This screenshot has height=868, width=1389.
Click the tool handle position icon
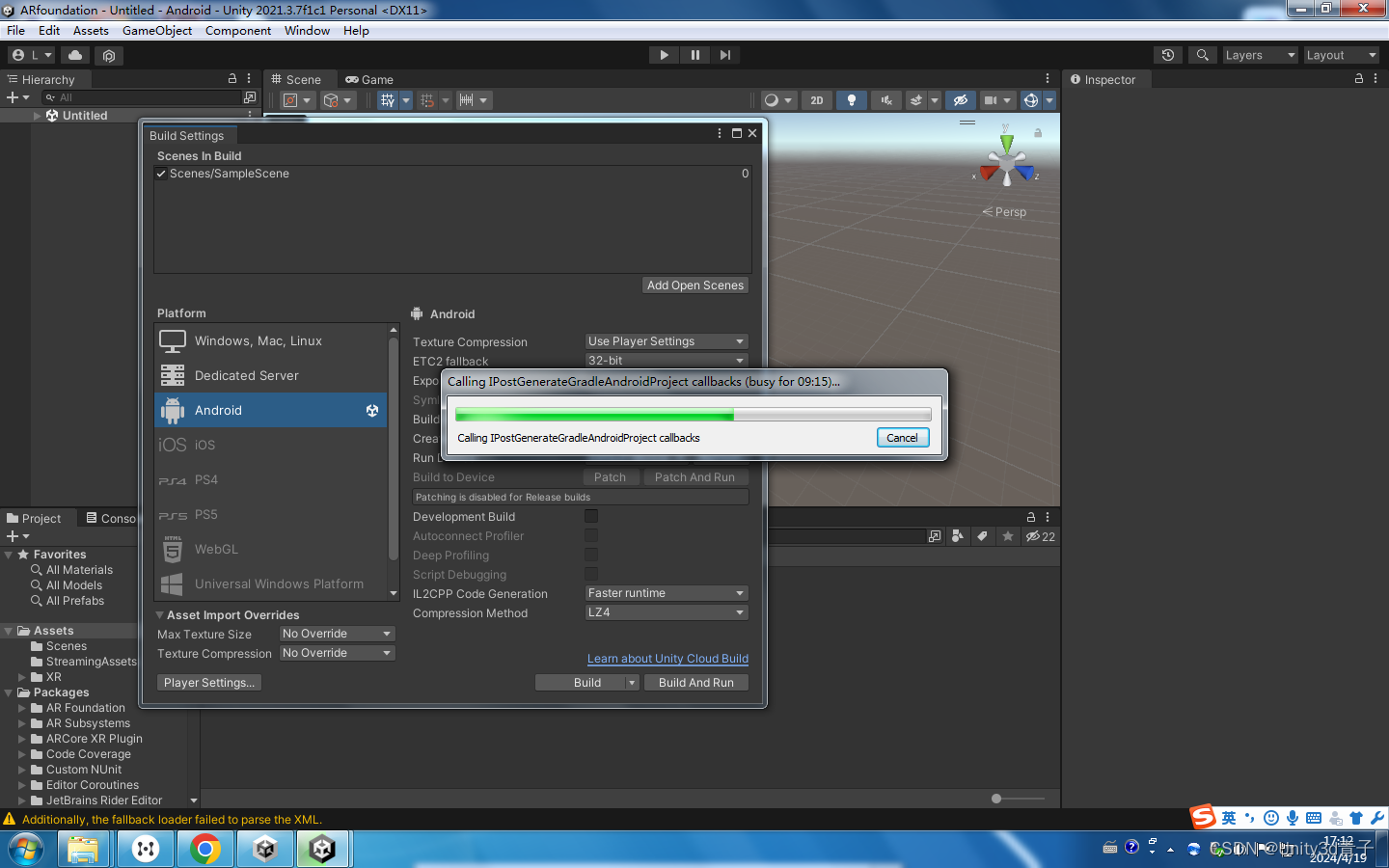(x=296, y=100)
